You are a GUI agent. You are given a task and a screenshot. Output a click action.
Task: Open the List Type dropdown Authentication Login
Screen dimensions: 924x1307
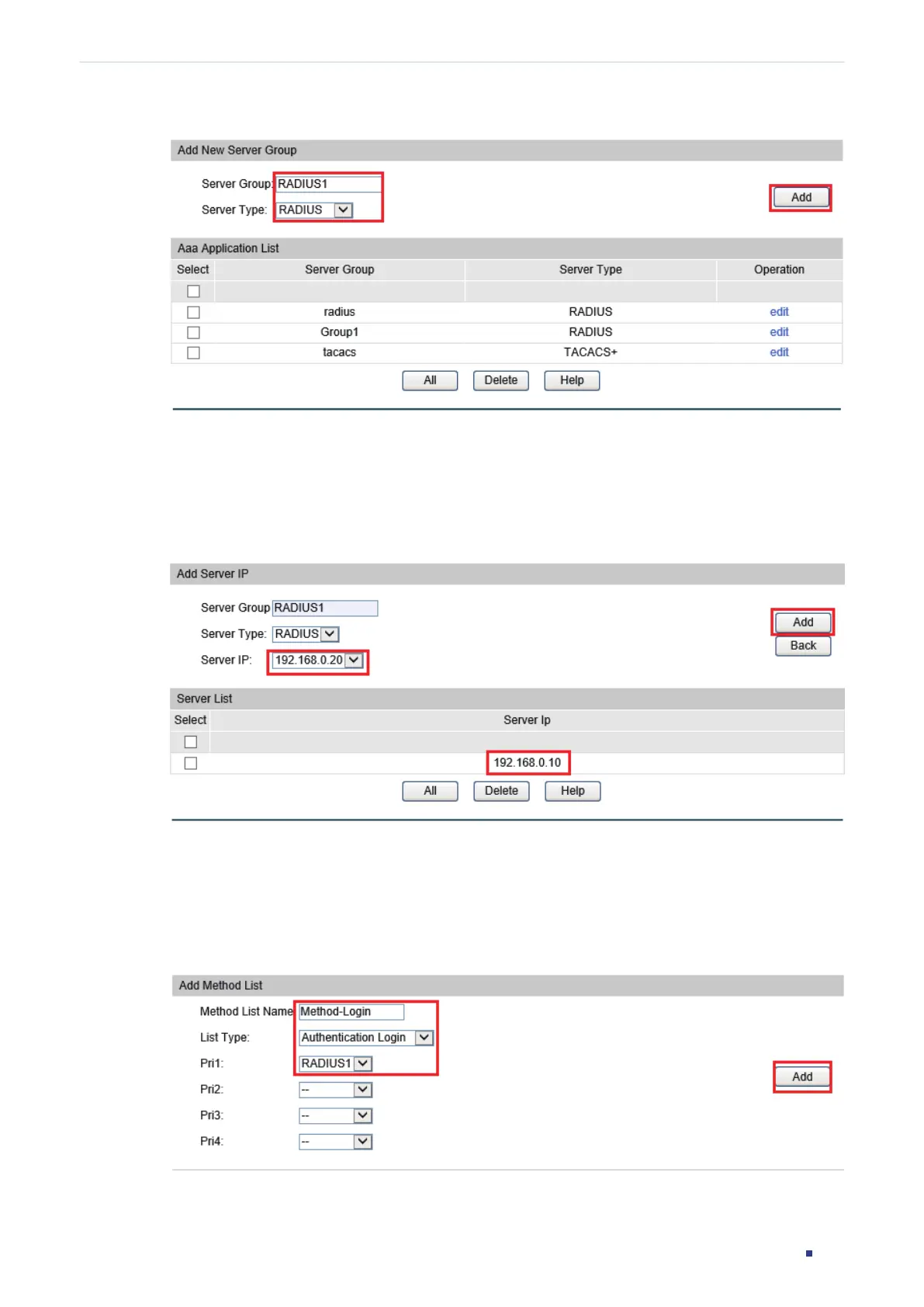point(366,1038)
